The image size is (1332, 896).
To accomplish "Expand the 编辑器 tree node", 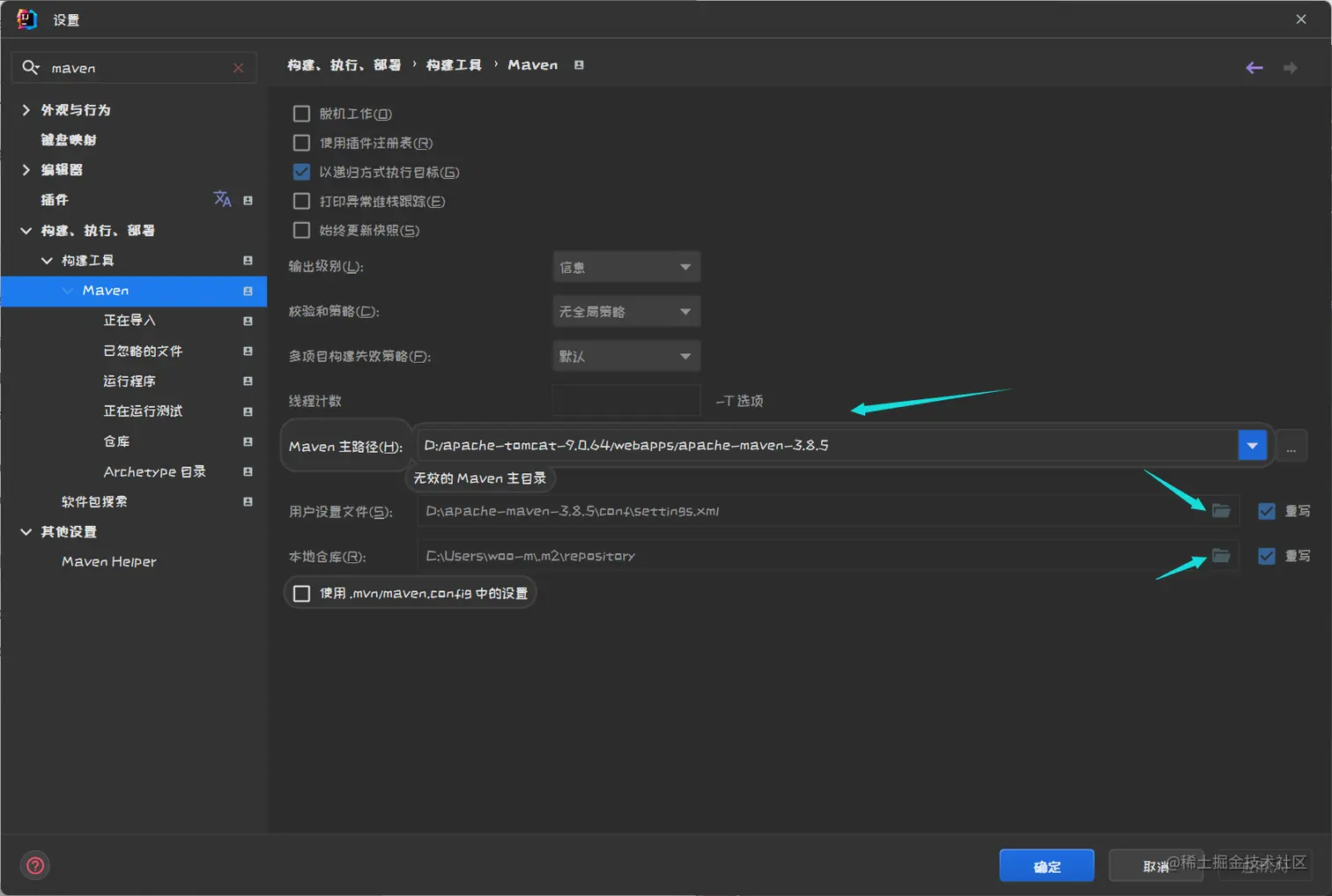I will (26, 170).
